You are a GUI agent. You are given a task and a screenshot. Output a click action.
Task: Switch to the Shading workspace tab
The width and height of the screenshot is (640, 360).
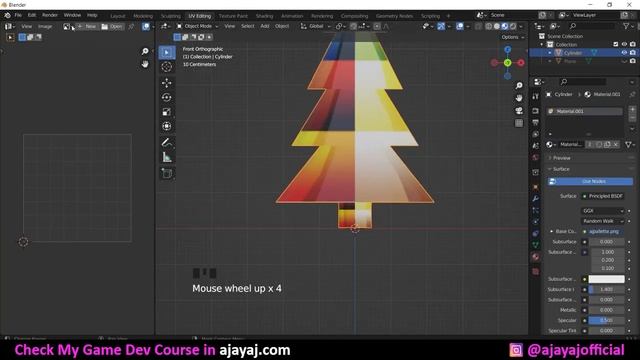pos(264,16)
